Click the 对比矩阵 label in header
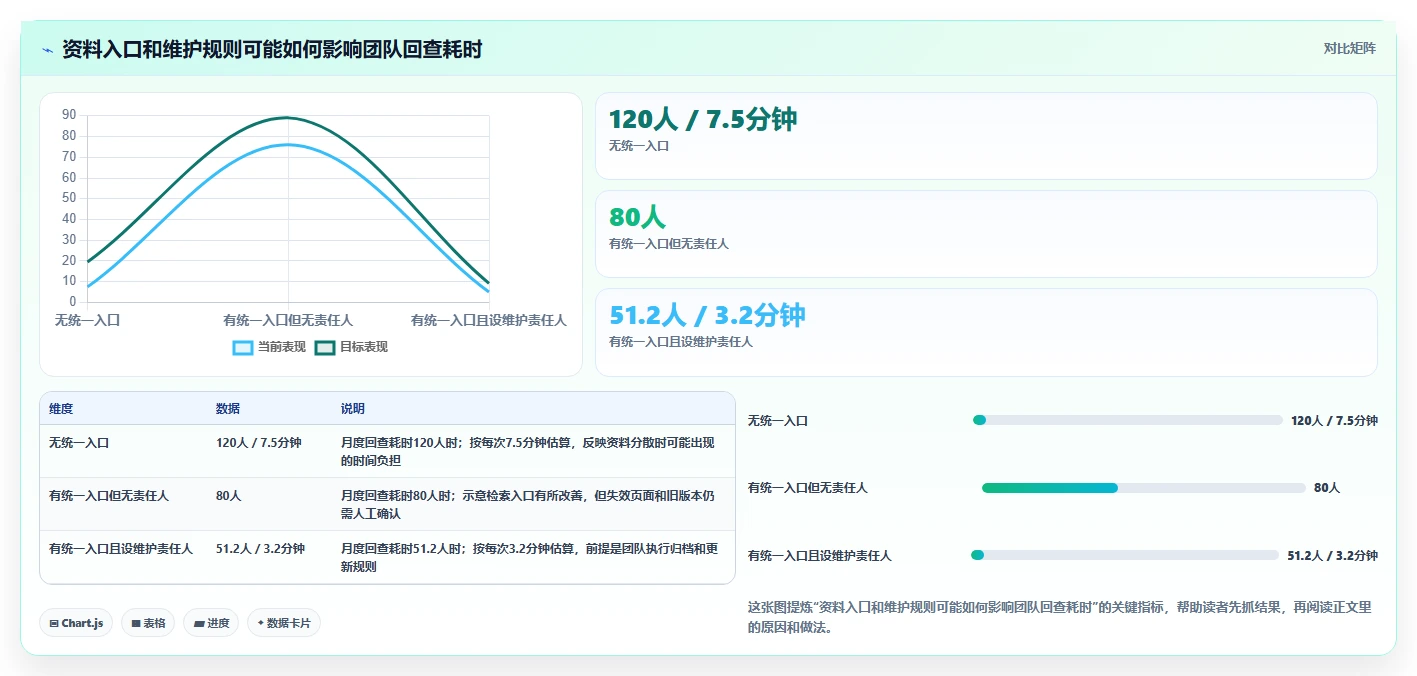1417x676 pixels. point(1349,48)
